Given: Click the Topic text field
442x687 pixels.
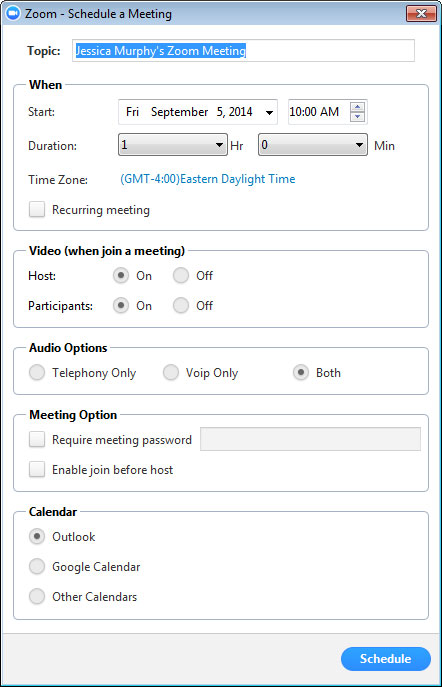Looking at the screenshot, I should (x=243, y=50).
